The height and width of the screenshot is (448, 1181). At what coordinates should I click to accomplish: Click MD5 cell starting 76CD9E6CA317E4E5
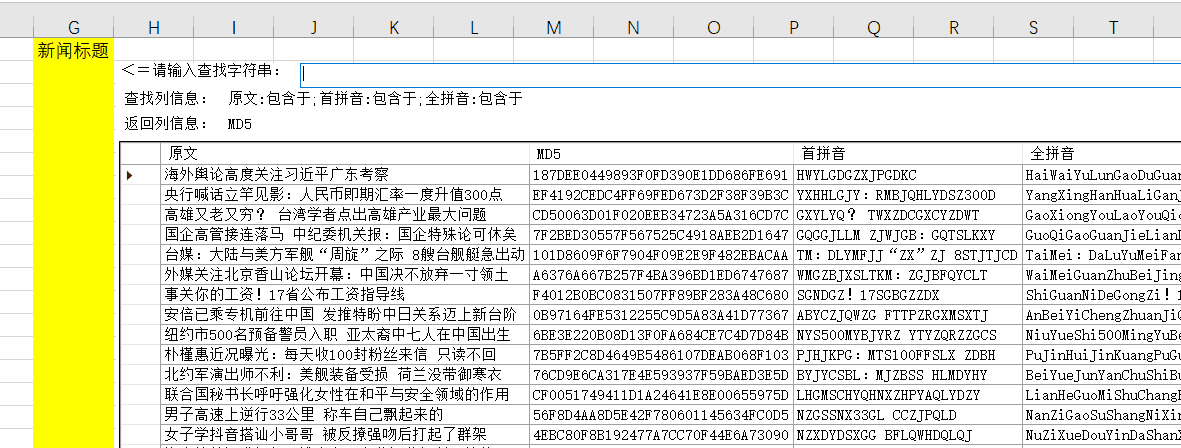(661, 374)
